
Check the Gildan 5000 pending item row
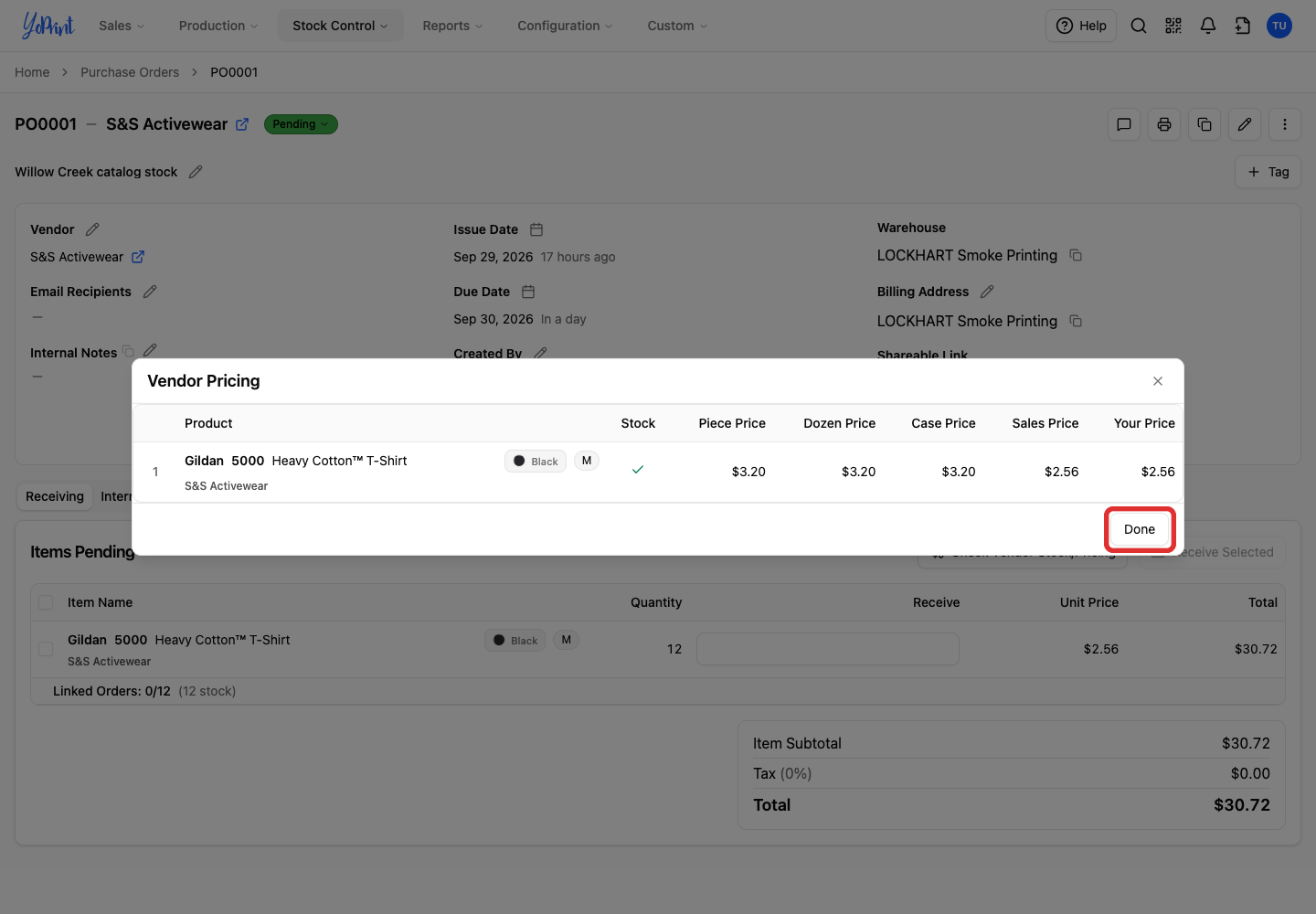point(46,649)
